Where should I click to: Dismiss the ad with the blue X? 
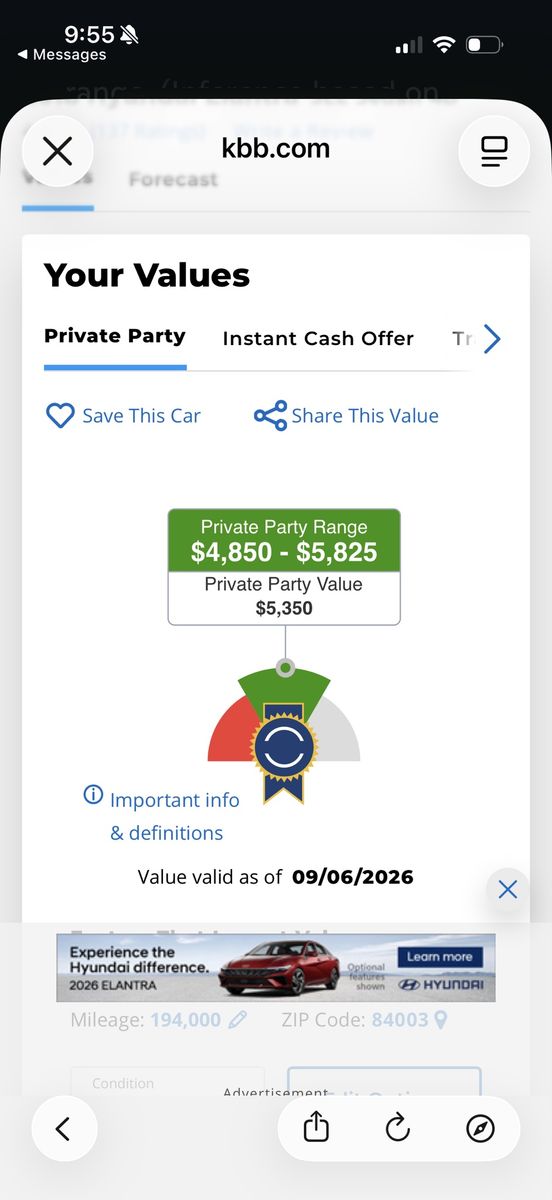(x=508, y=889)
